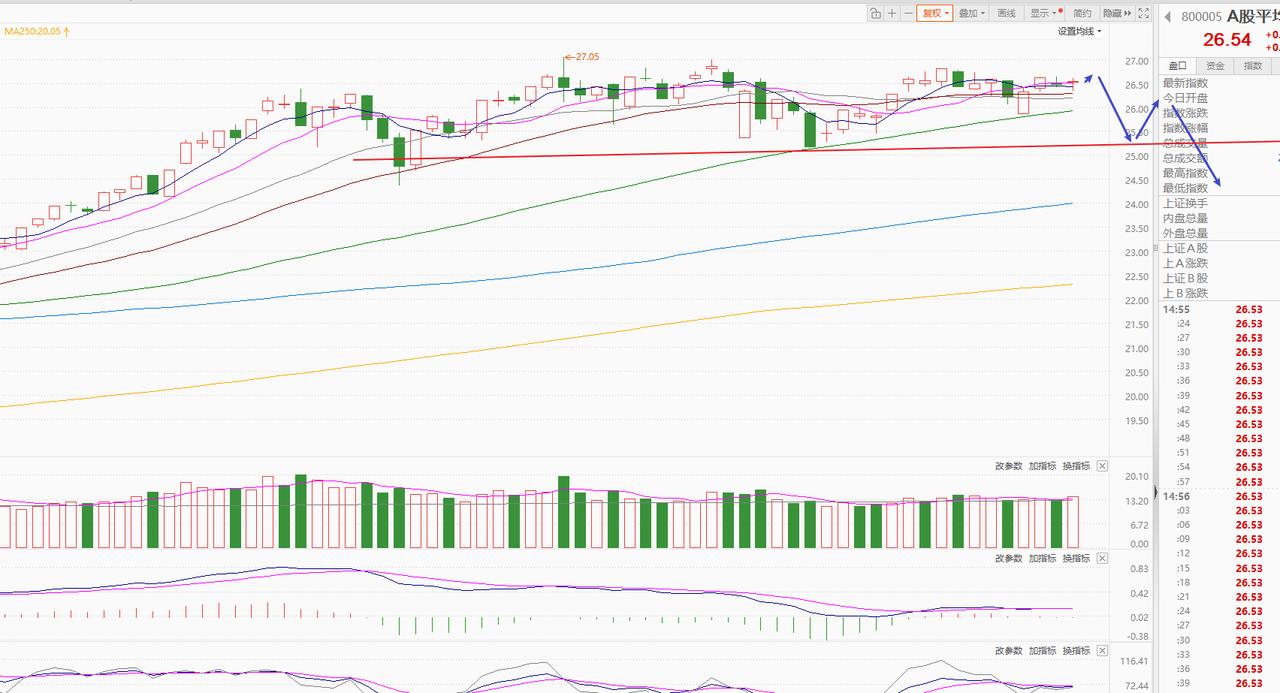Toggle fullscreen chart icon
This screenshot has width=1280, height=693.
1144,13
